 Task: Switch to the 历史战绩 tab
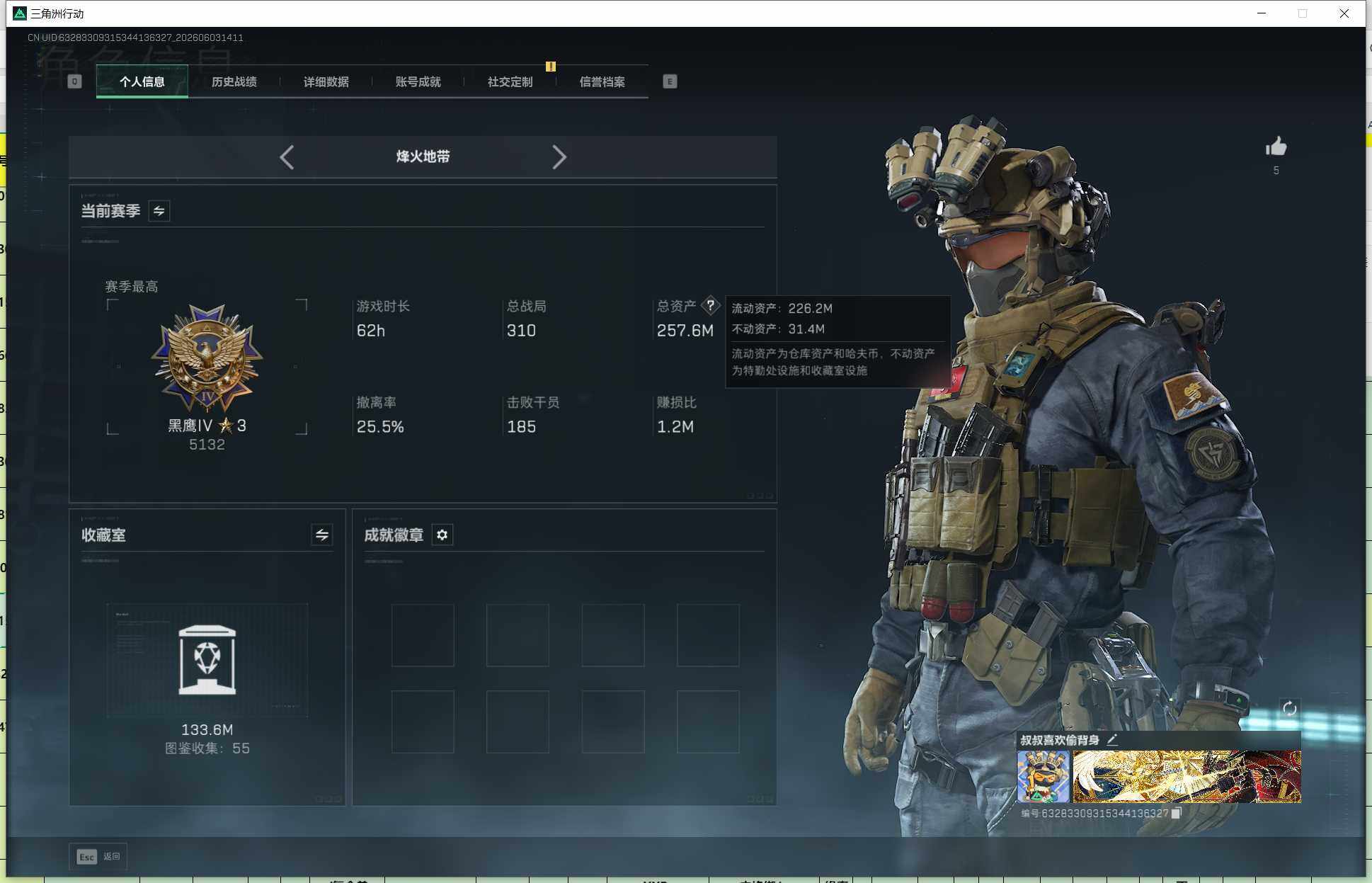(234, 81)
